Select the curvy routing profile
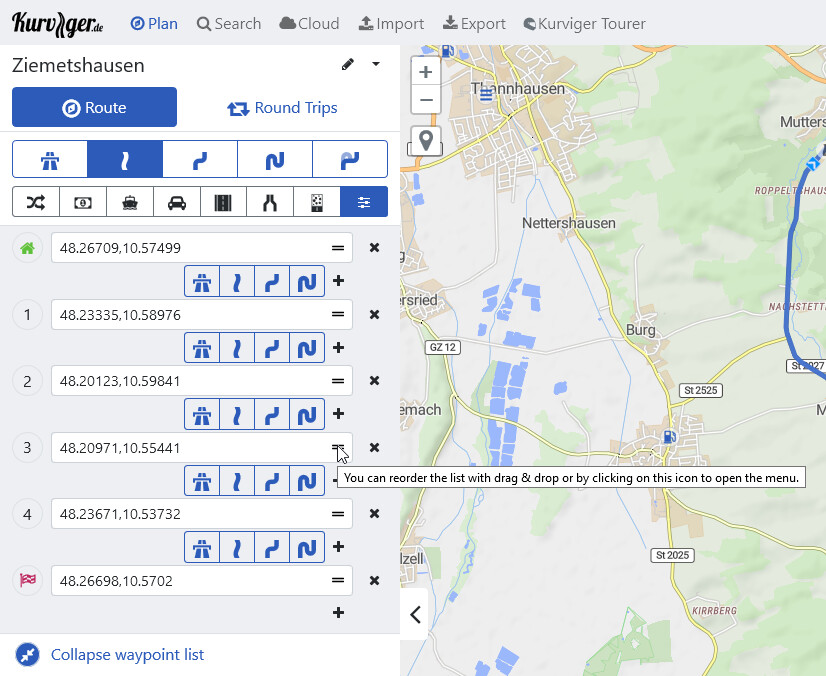Image resolution: width=826 pixels, height=676 pixels. coord(200,159)
